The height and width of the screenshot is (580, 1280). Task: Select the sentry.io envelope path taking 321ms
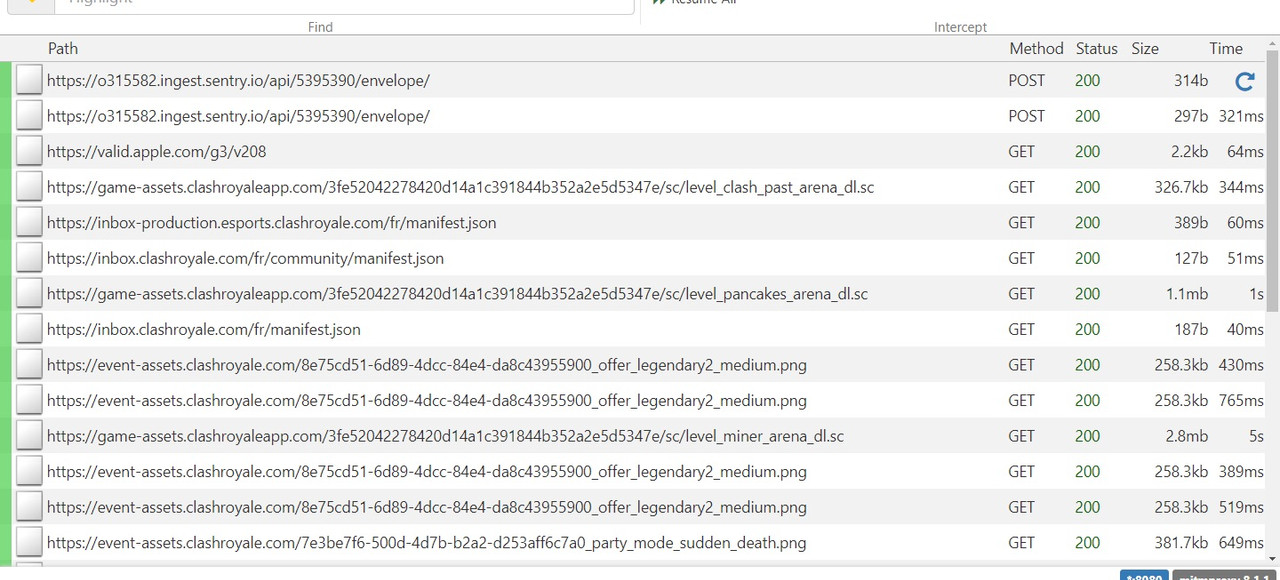pyautogui.click(x=238, y=116)
